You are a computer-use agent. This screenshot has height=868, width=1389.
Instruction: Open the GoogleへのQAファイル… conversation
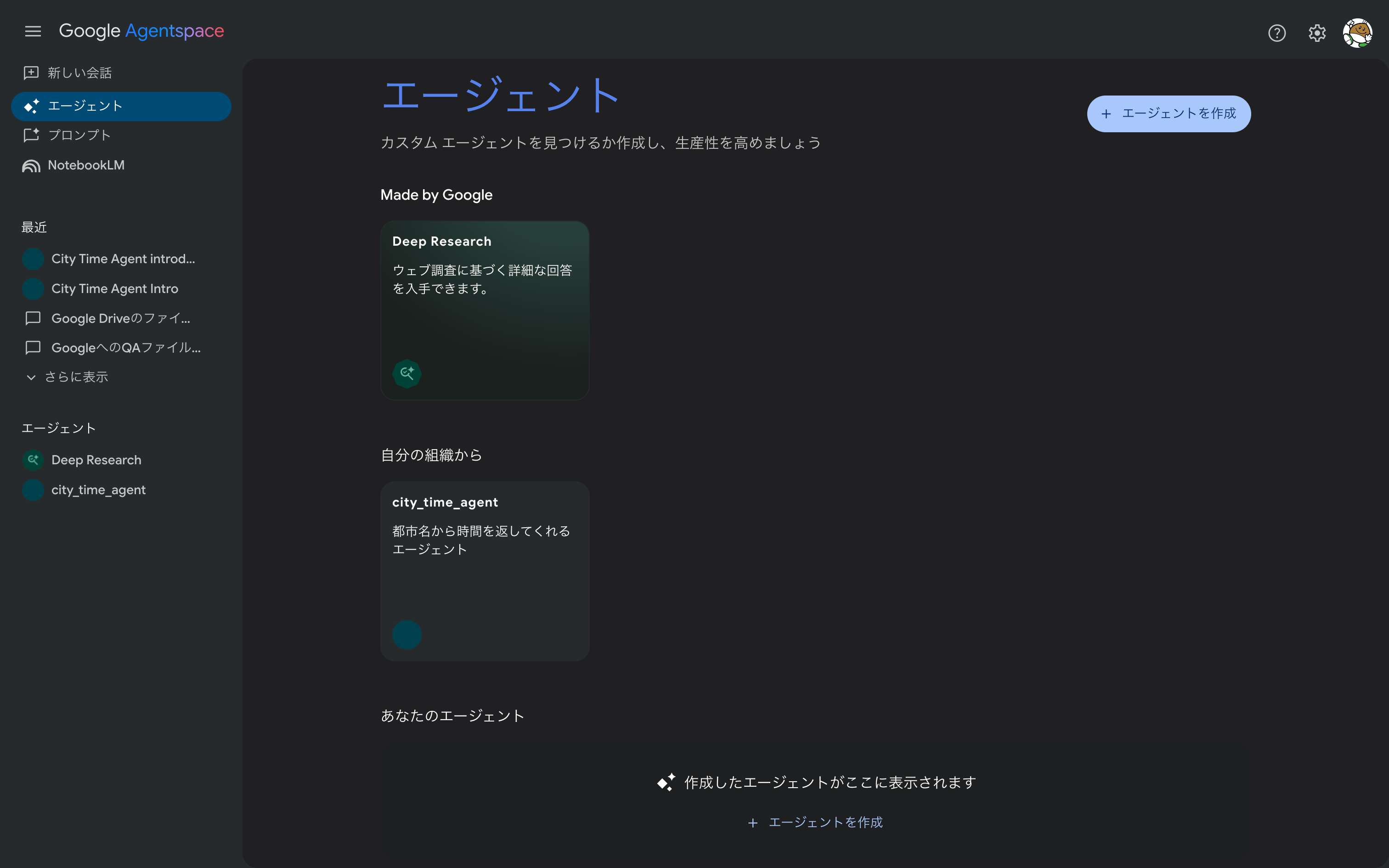click(121, 348)
